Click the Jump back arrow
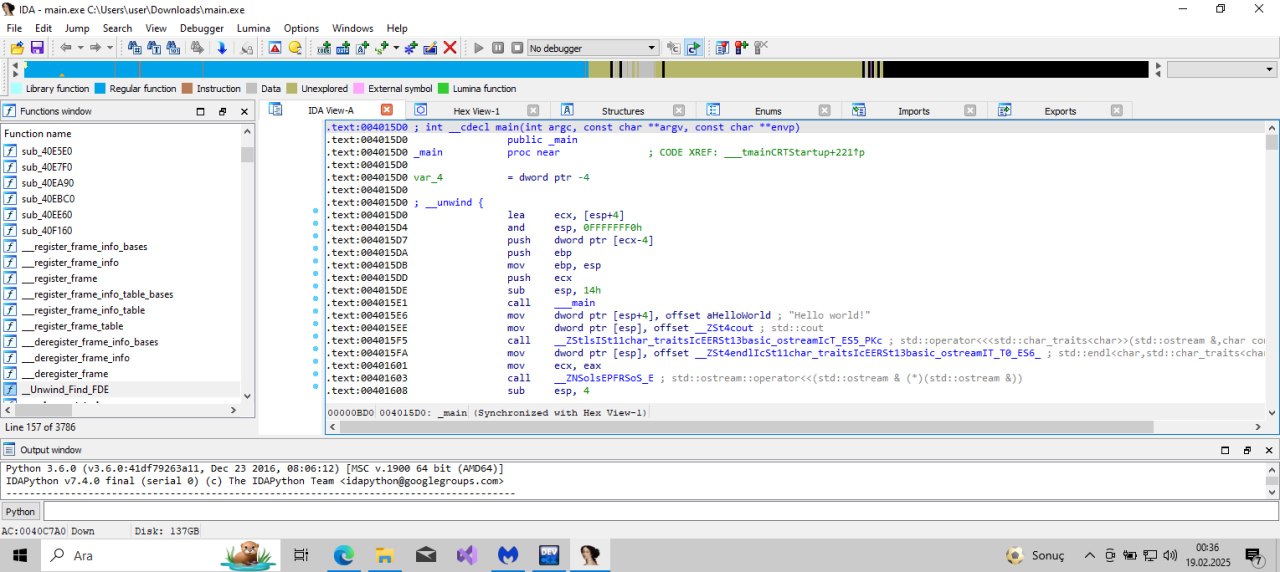 tap(66, 48)
